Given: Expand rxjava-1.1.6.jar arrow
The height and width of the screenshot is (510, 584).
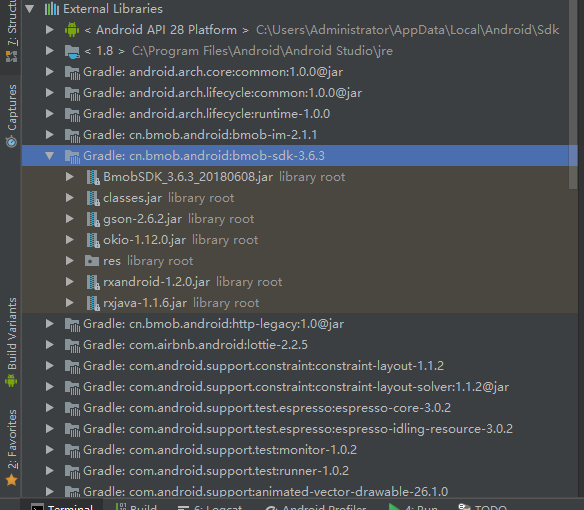Looking at the screenshot, I should coord(70,303).
